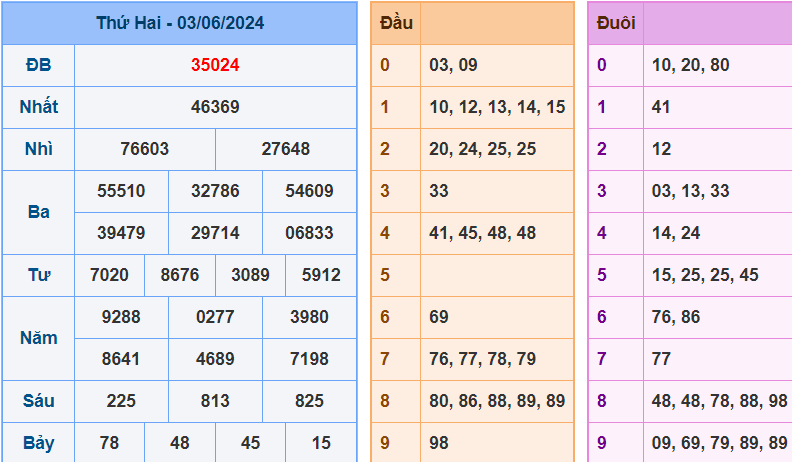Viewport: 792px width, 462px height.
Task: Select Đuôi row values 14, 24
Action: 676,233
